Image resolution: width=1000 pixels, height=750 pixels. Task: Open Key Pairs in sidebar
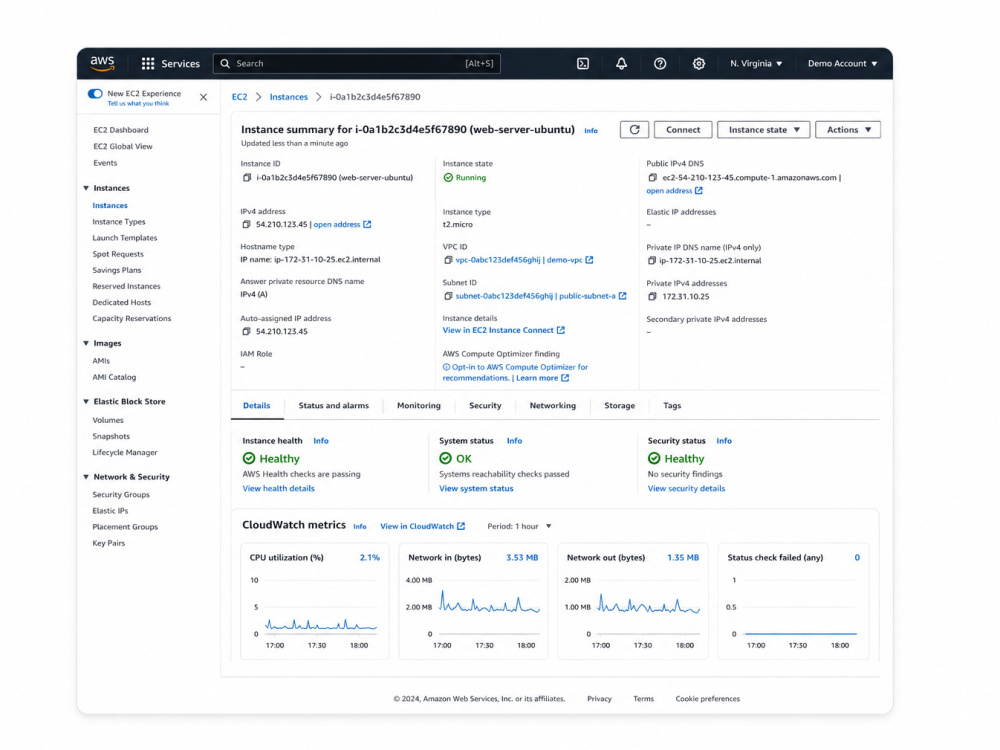click(x=108, y=543)
